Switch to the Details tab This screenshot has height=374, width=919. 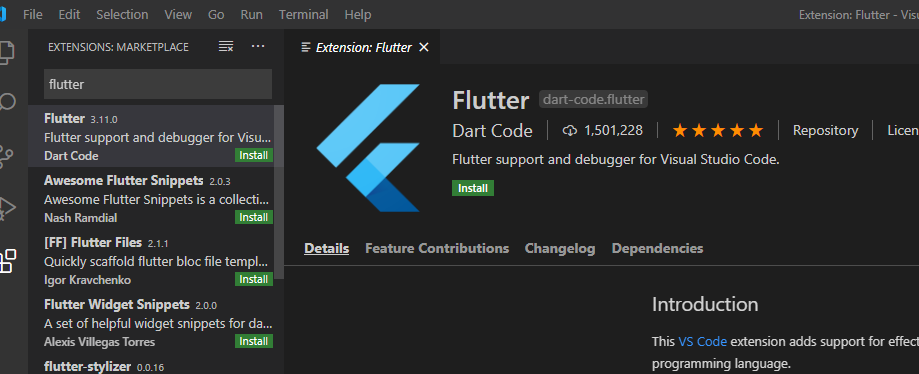pyautogui.click(x=326, y=249)
